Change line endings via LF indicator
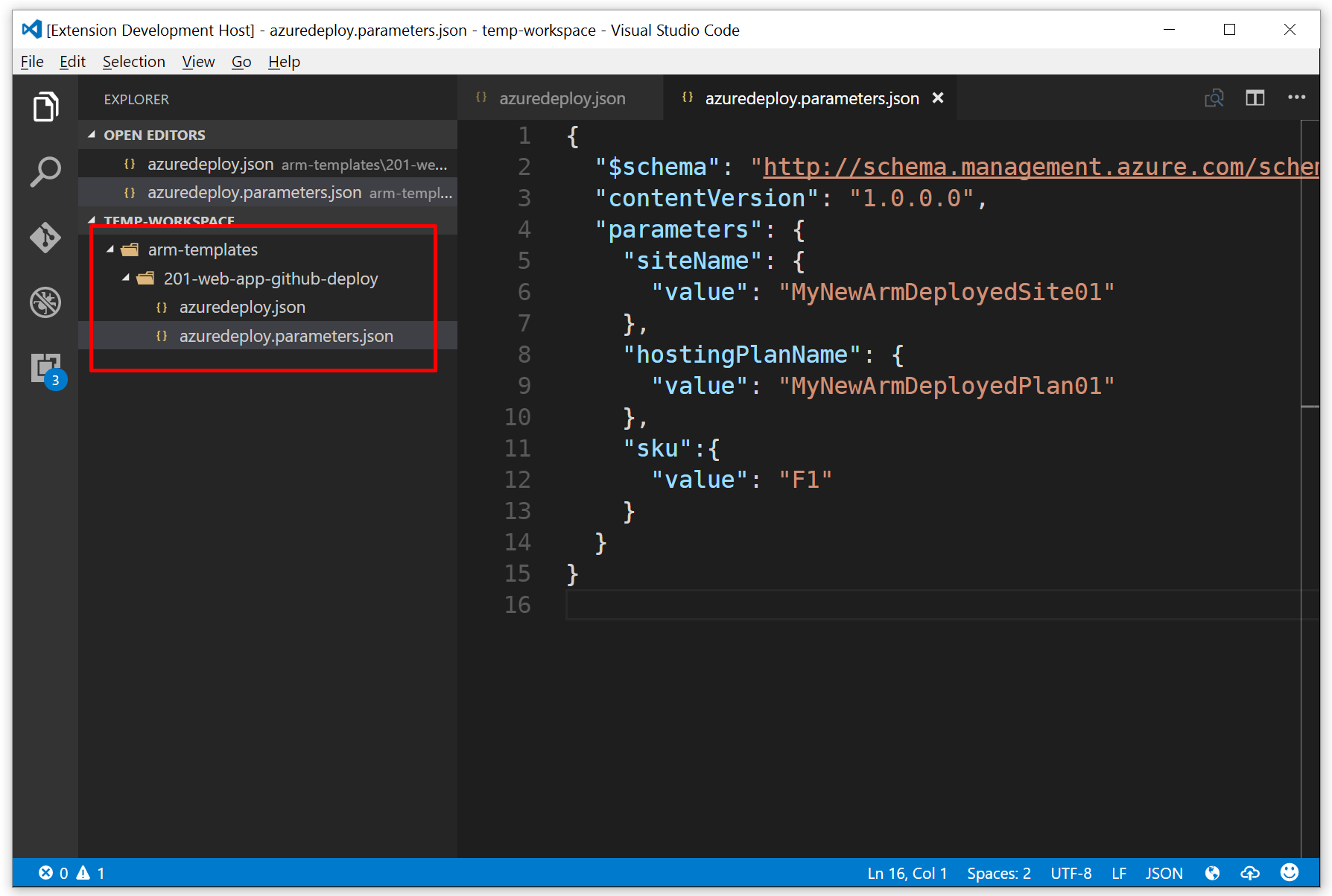This screenshot has height=896, width=1332. pos(1118,872)
